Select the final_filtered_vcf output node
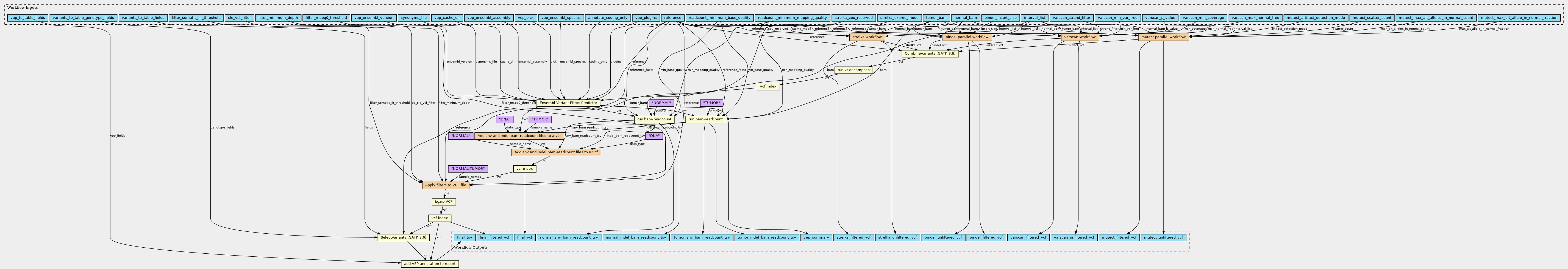 (x=495, y=237)
